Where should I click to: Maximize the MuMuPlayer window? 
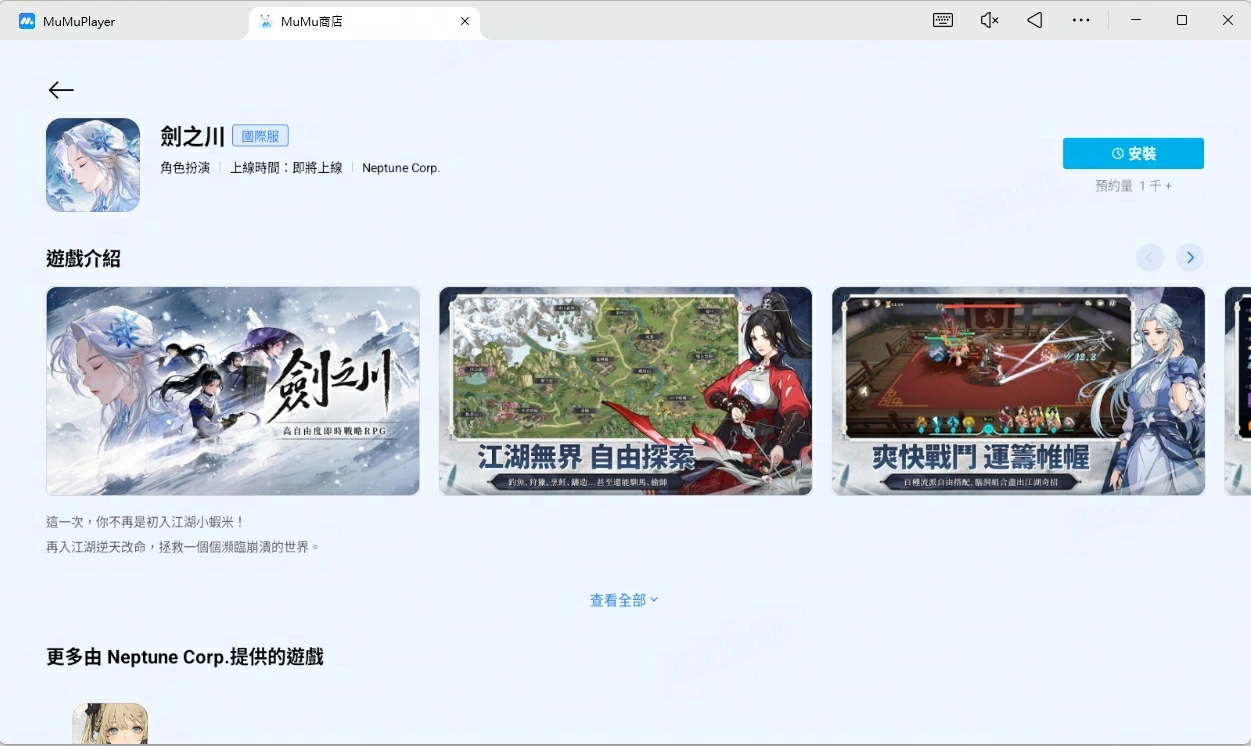click(1181, 20)
